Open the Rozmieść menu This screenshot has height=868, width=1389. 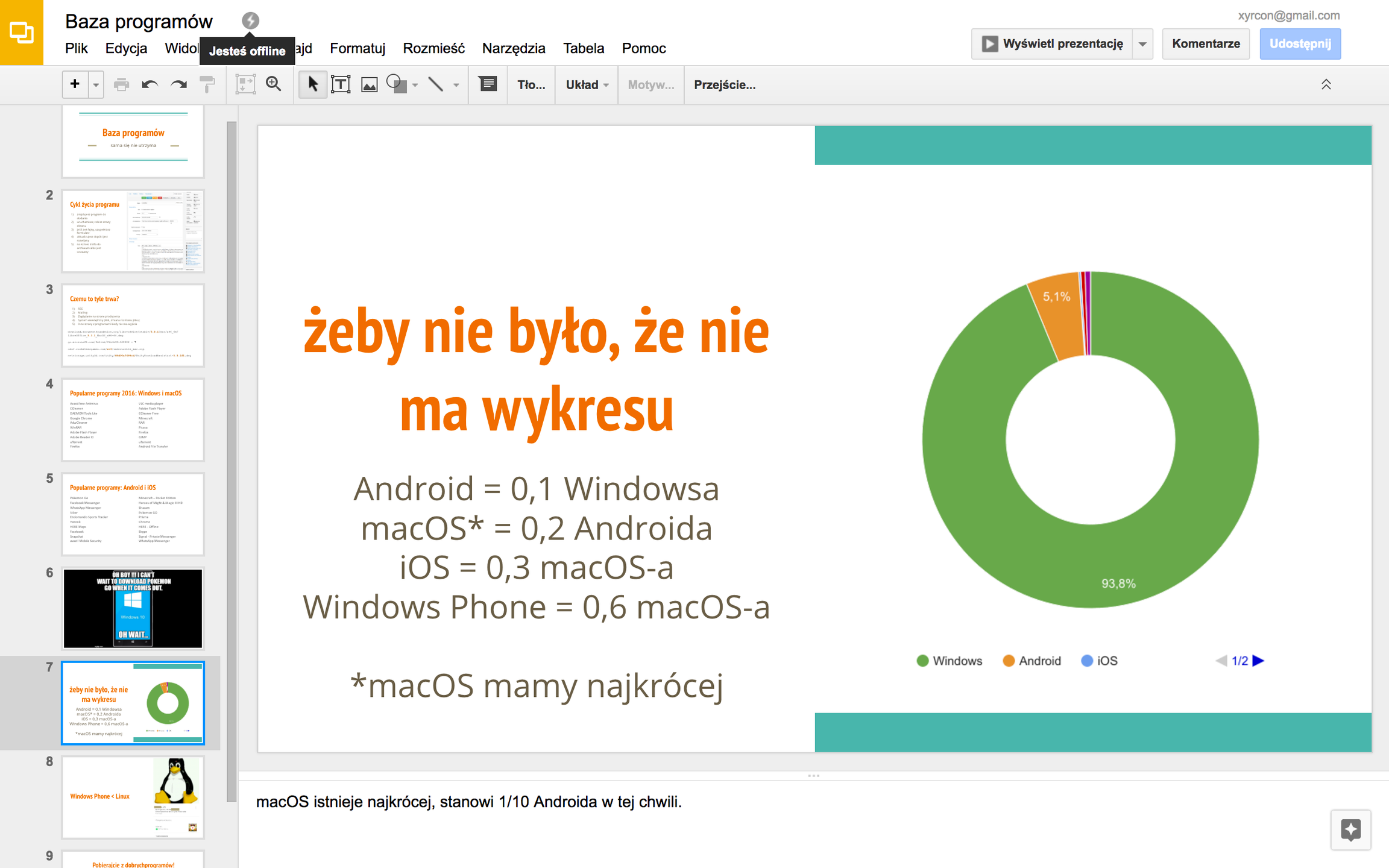tap(433, 48)
